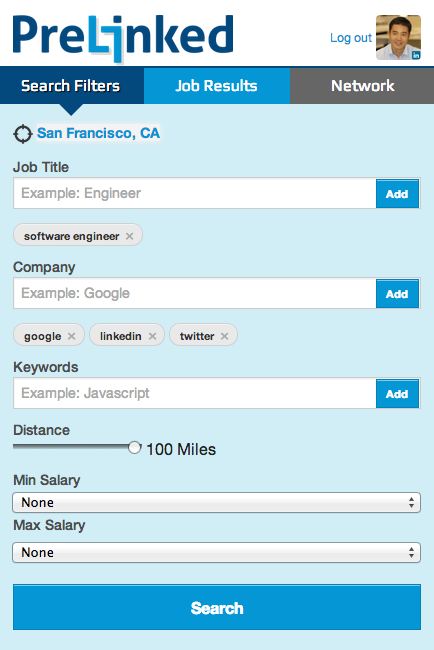Click the location crosshair icon

coord(22,134)
